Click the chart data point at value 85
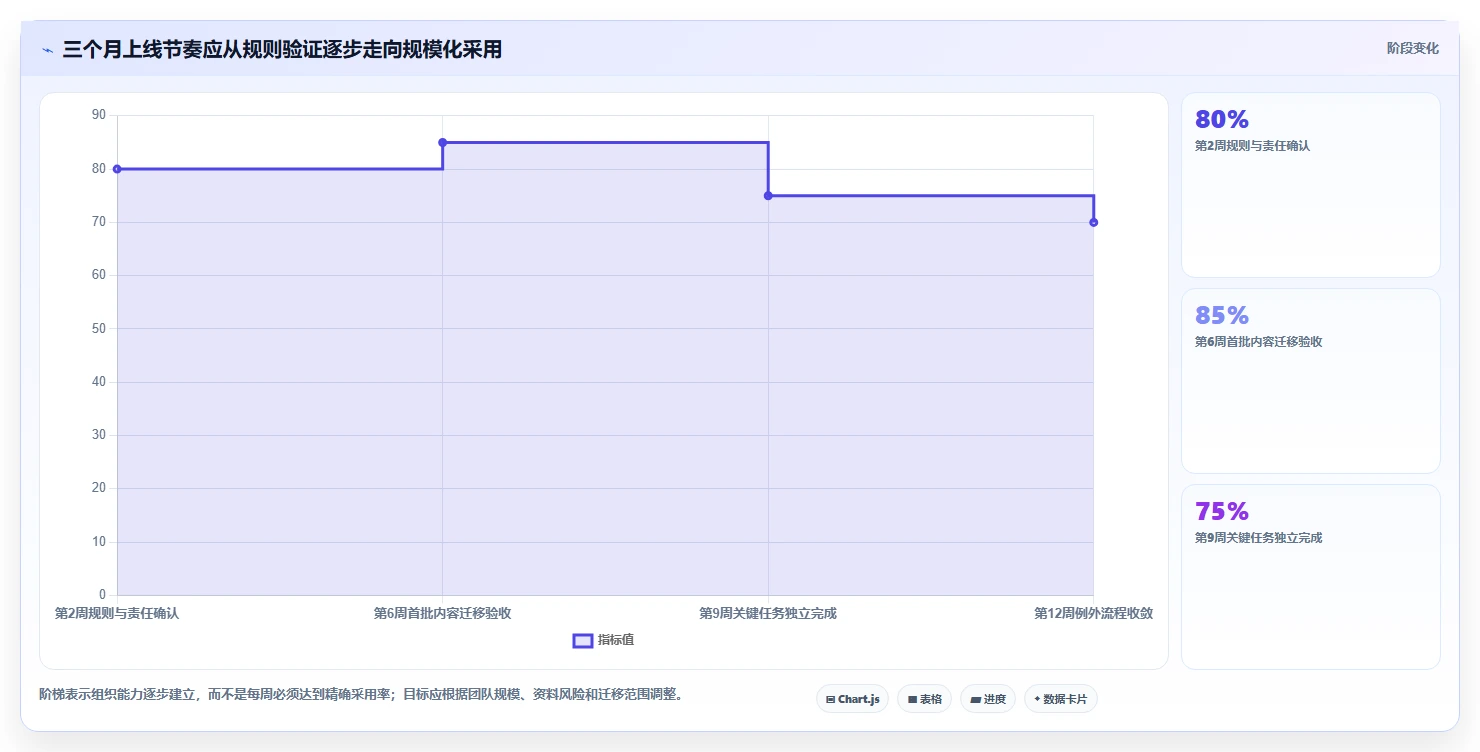This screenshot has height=752, width=1480. tap(442, 142)
